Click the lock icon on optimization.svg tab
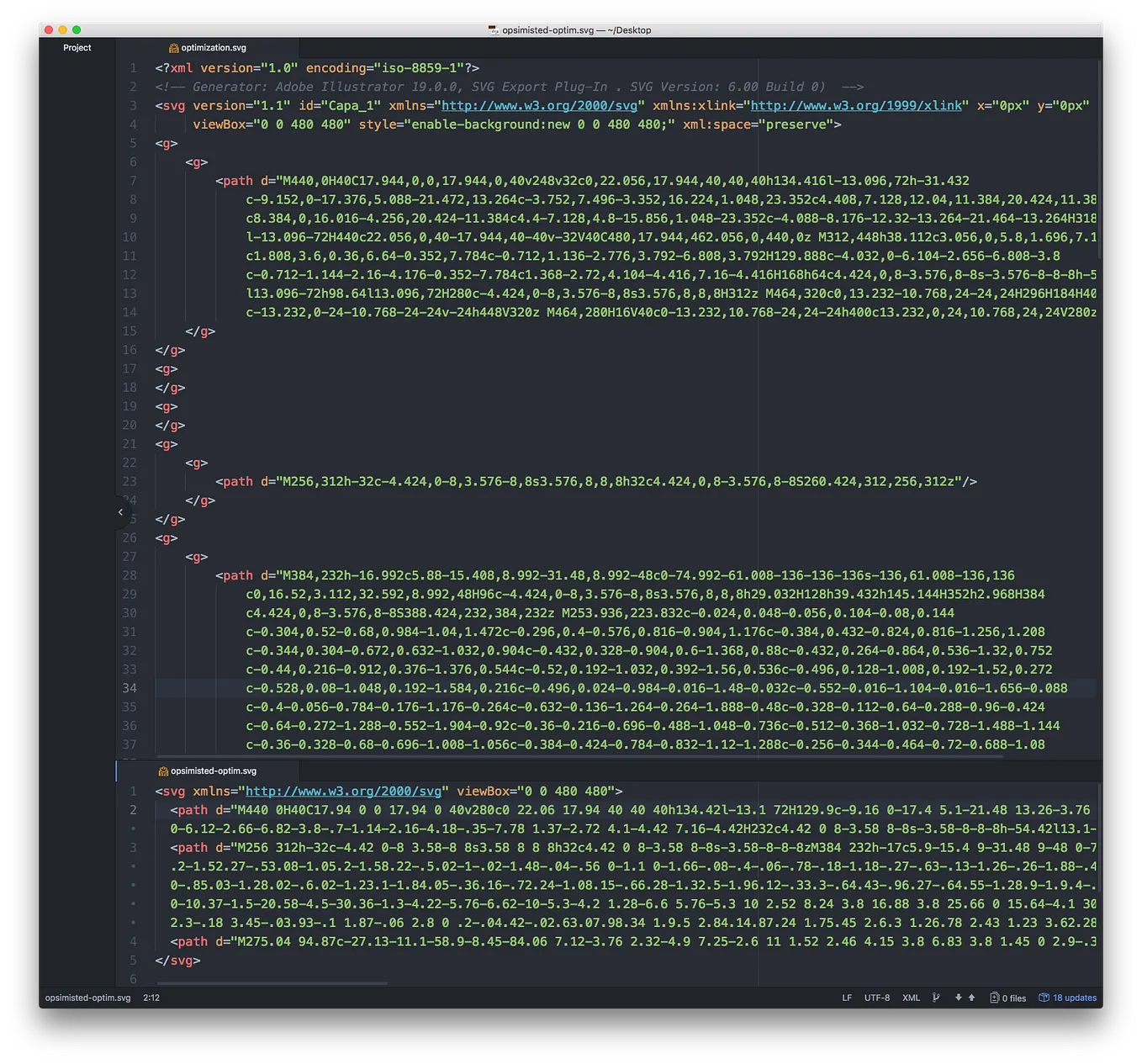 172,48
